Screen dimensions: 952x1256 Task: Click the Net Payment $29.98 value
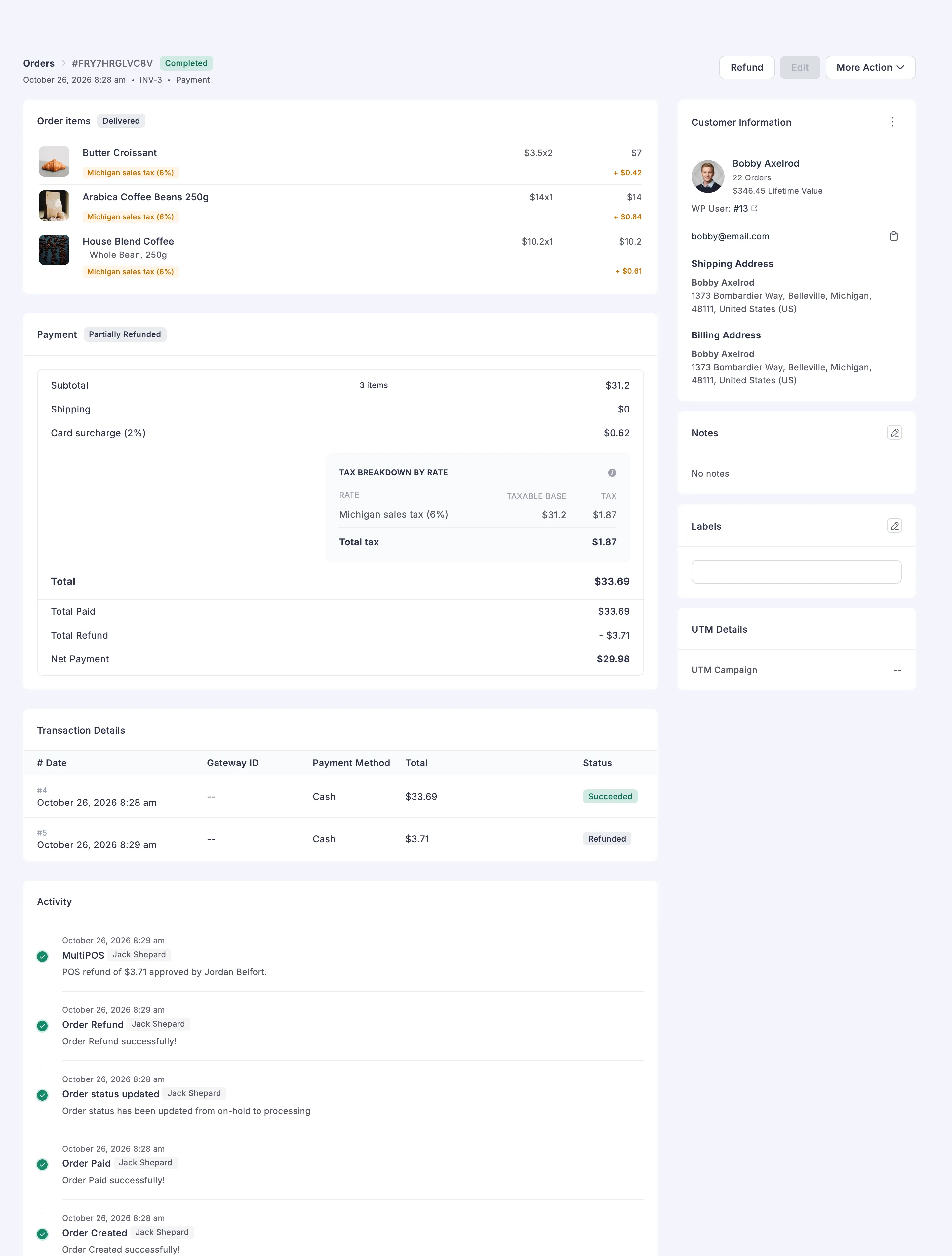click(613, 659)
